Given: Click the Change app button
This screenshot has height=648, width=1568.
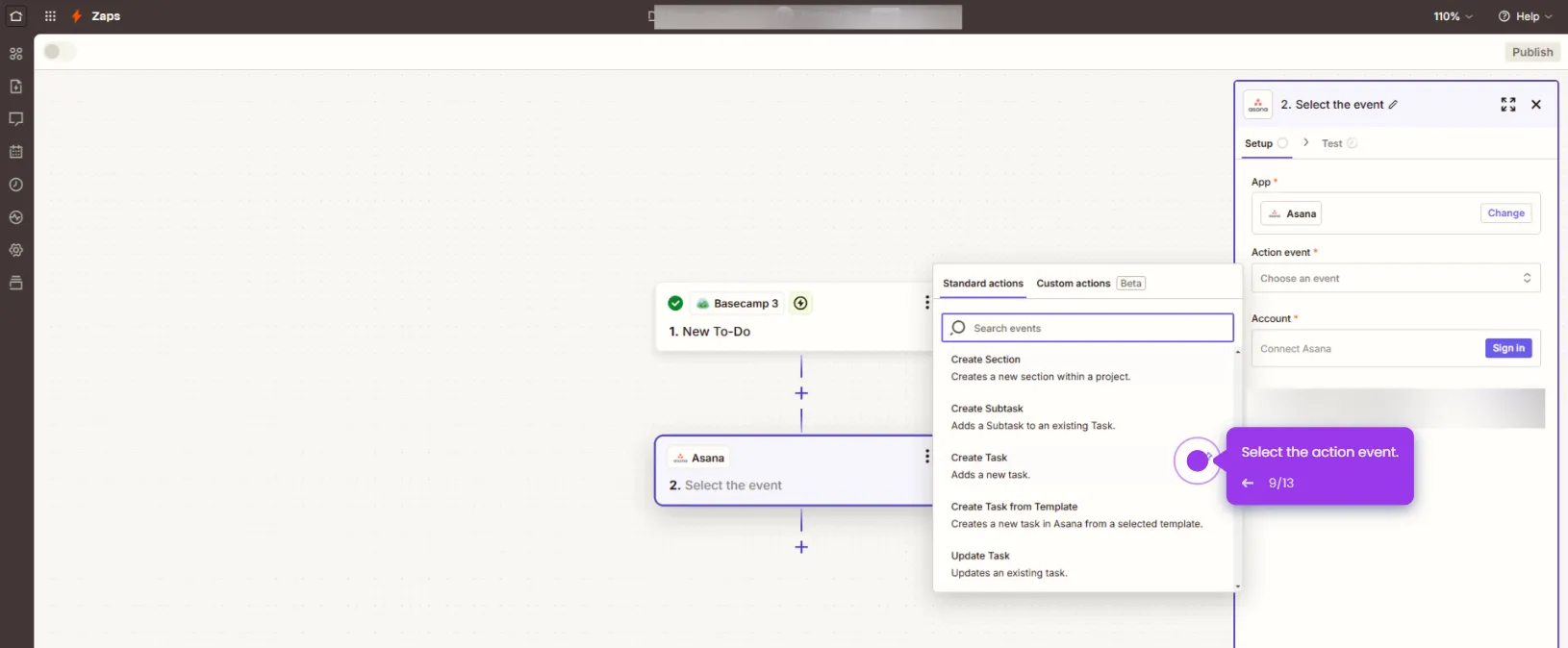Looking at the screenshot, I should (1506, 213).
